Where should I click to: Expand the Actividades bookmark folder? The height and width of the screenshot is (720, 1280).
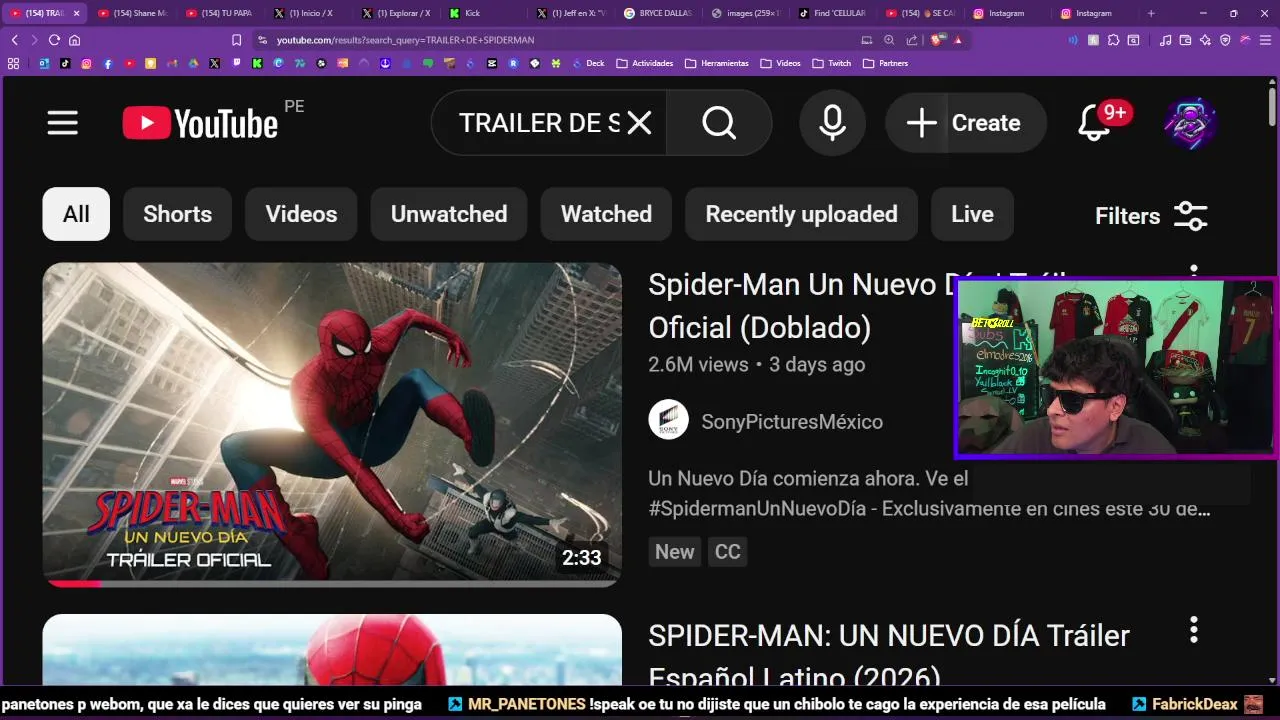click(x=645, y=63)
